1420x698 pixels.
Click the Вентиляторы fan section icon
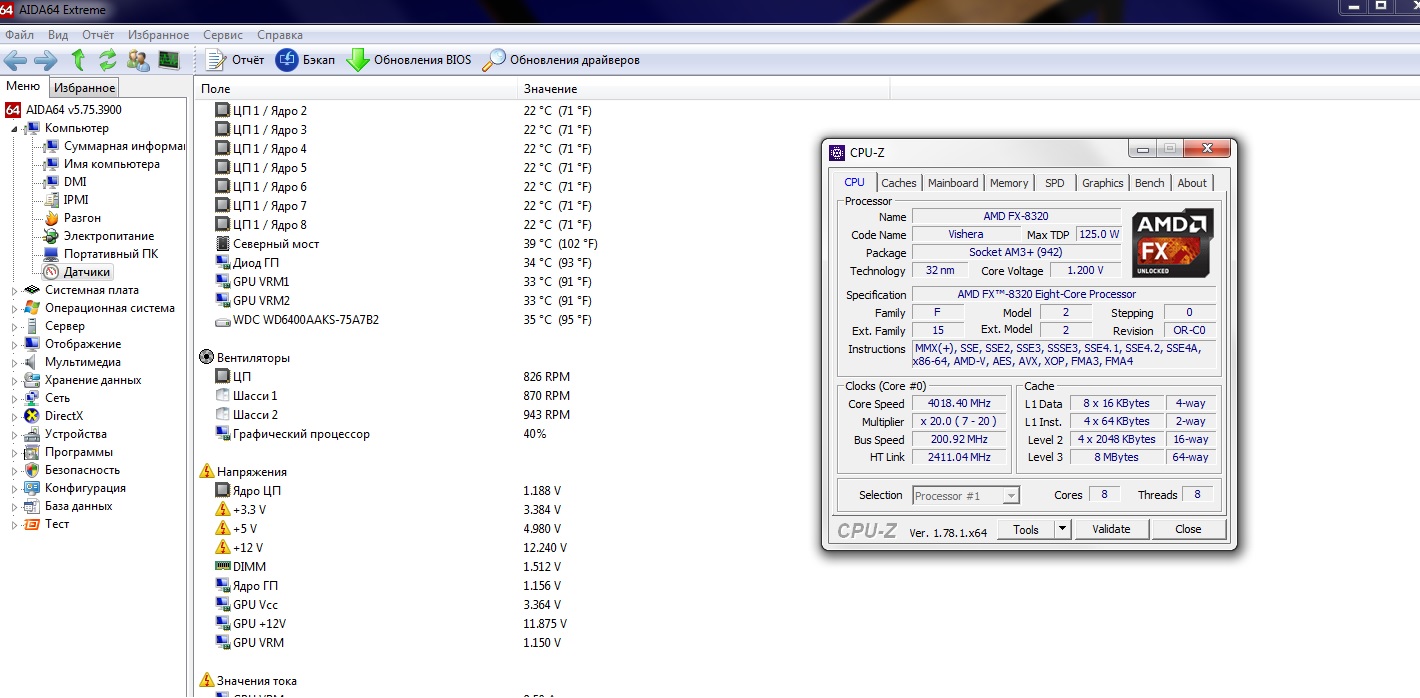click(207, 357)
